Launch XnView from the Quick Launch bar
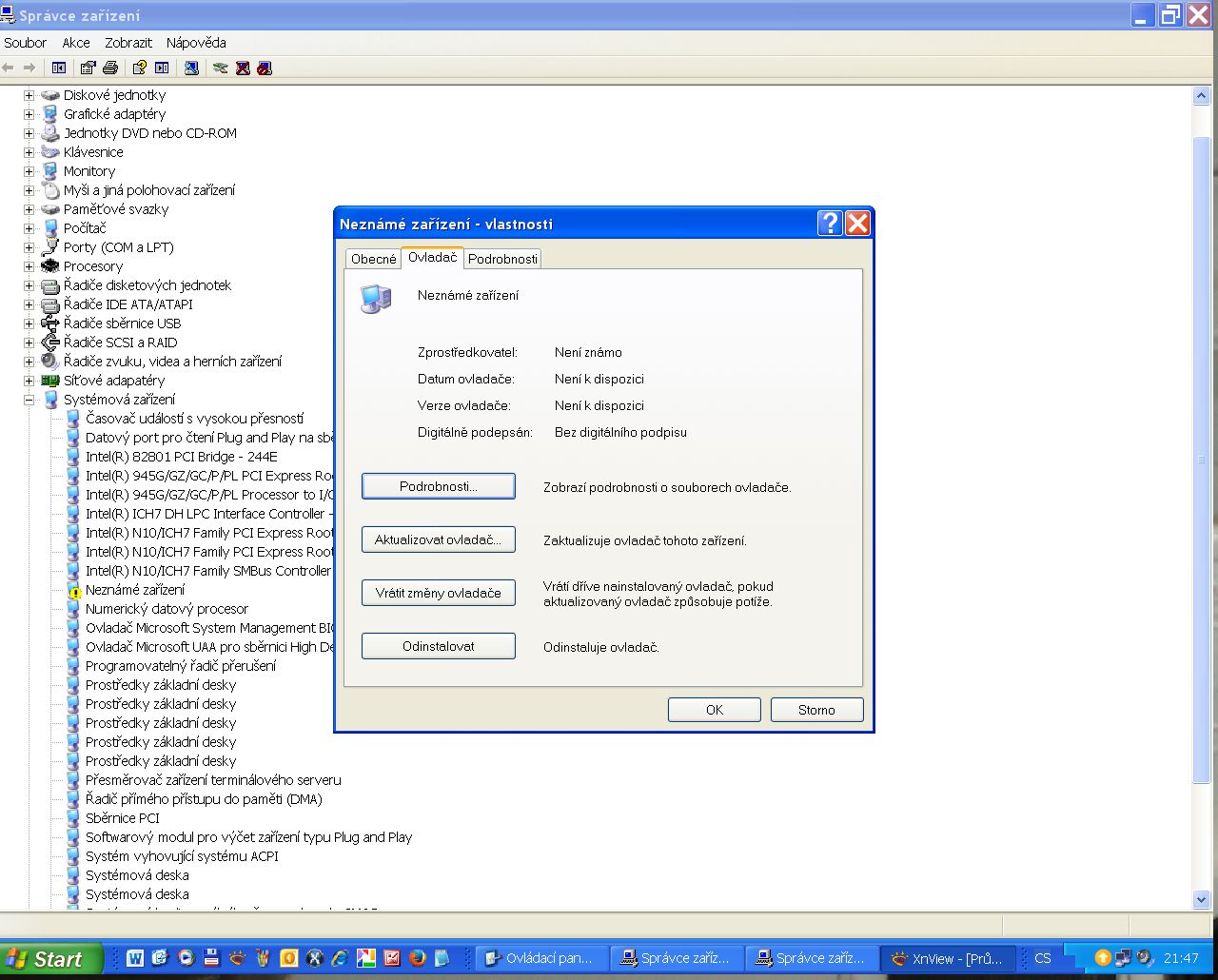 coord(237,958)
